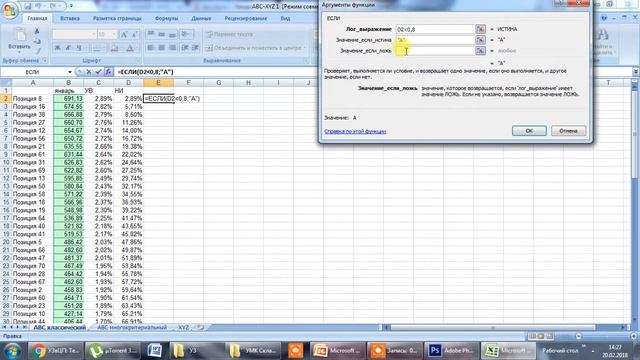Image resolution: width=640 pixels, height=360 pixels.
Task: Click the Format Painter brush icon
Action: tap(37, 51)
